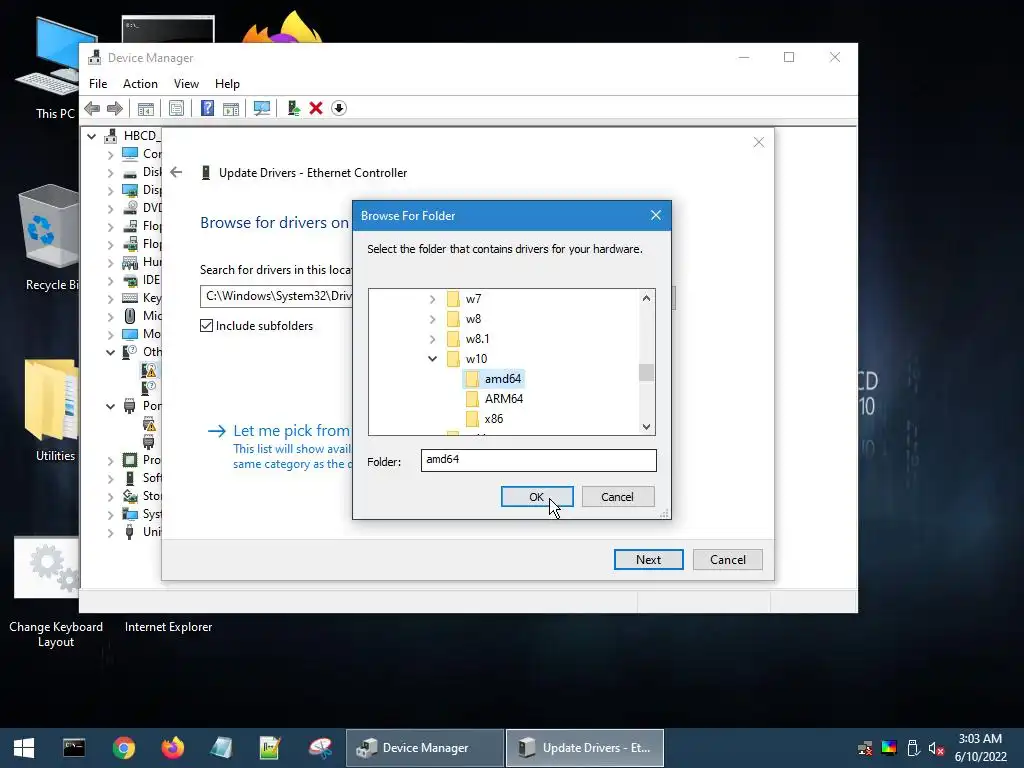
Task: Click the colorful display tray icon
Action: tap(889, 748)
